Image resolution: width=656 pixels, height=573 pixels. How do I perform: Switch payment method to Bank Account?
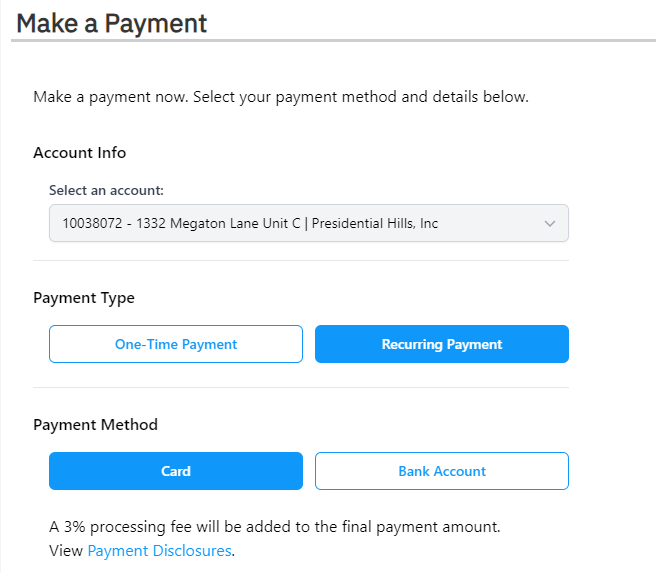(442, 471)
